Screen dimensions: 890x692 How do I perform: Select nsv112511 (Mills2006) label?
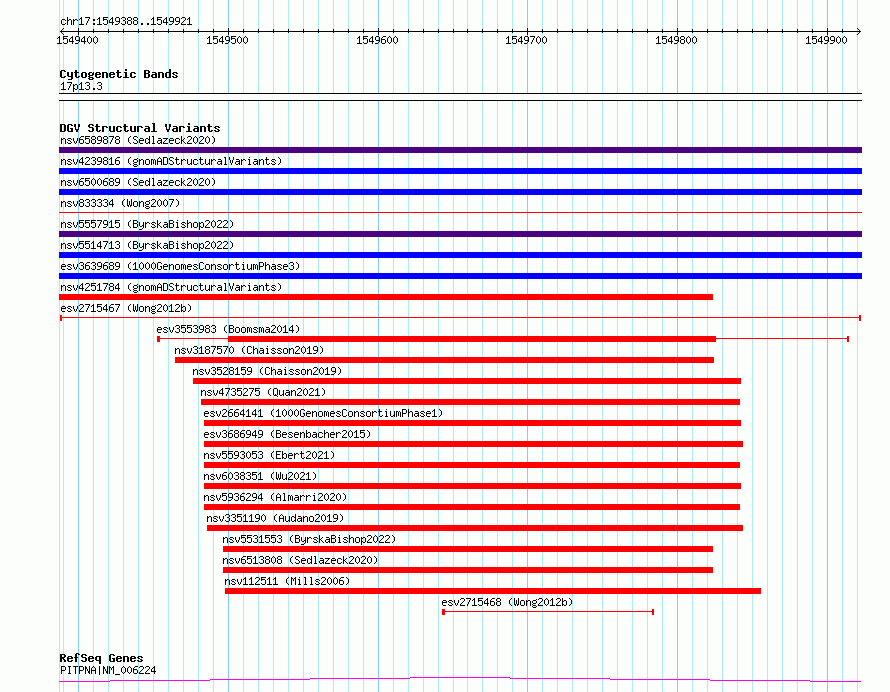click(287, 581)
